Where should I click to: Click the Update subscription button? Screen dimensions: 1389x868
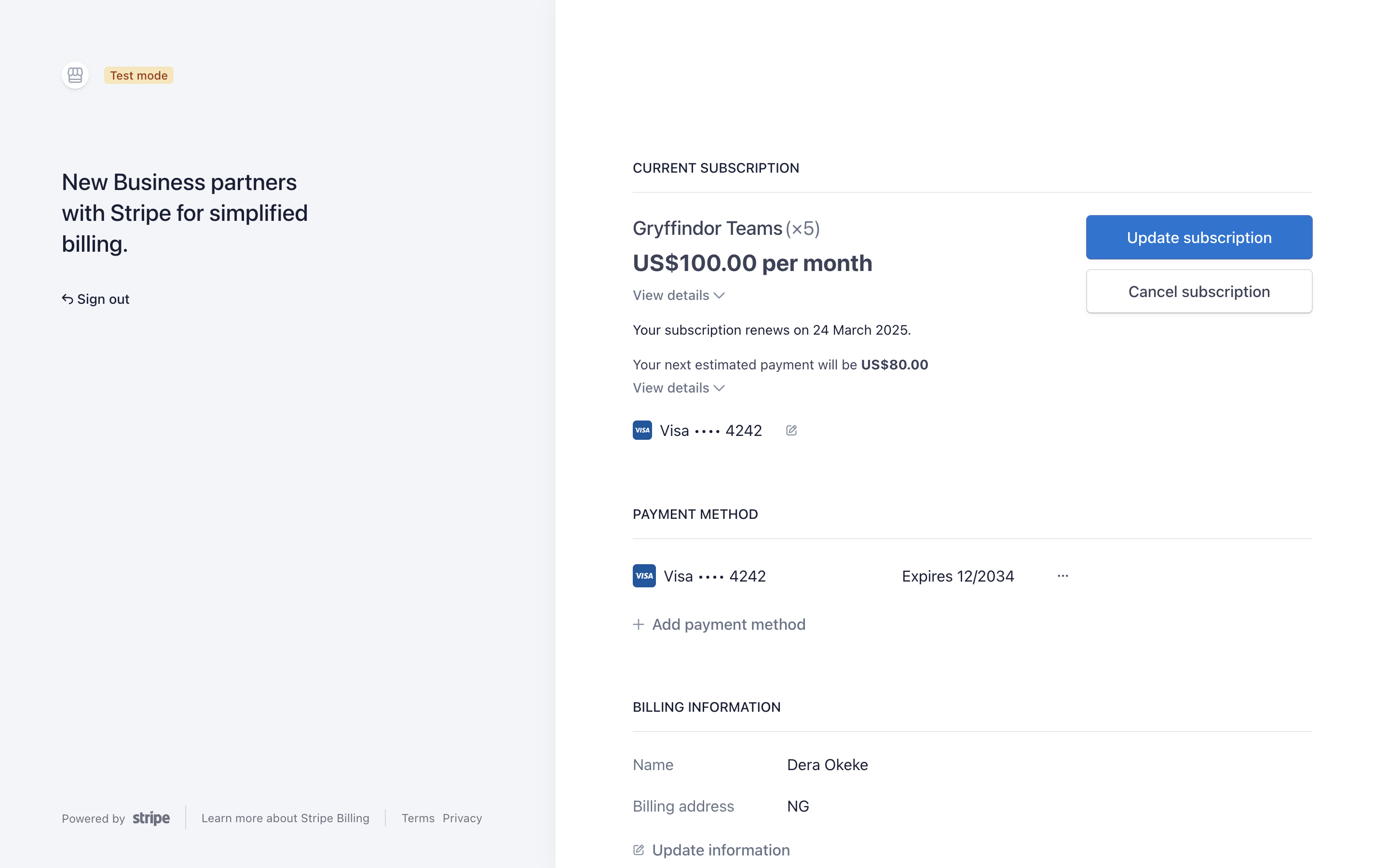click(x=1199, y=237)
